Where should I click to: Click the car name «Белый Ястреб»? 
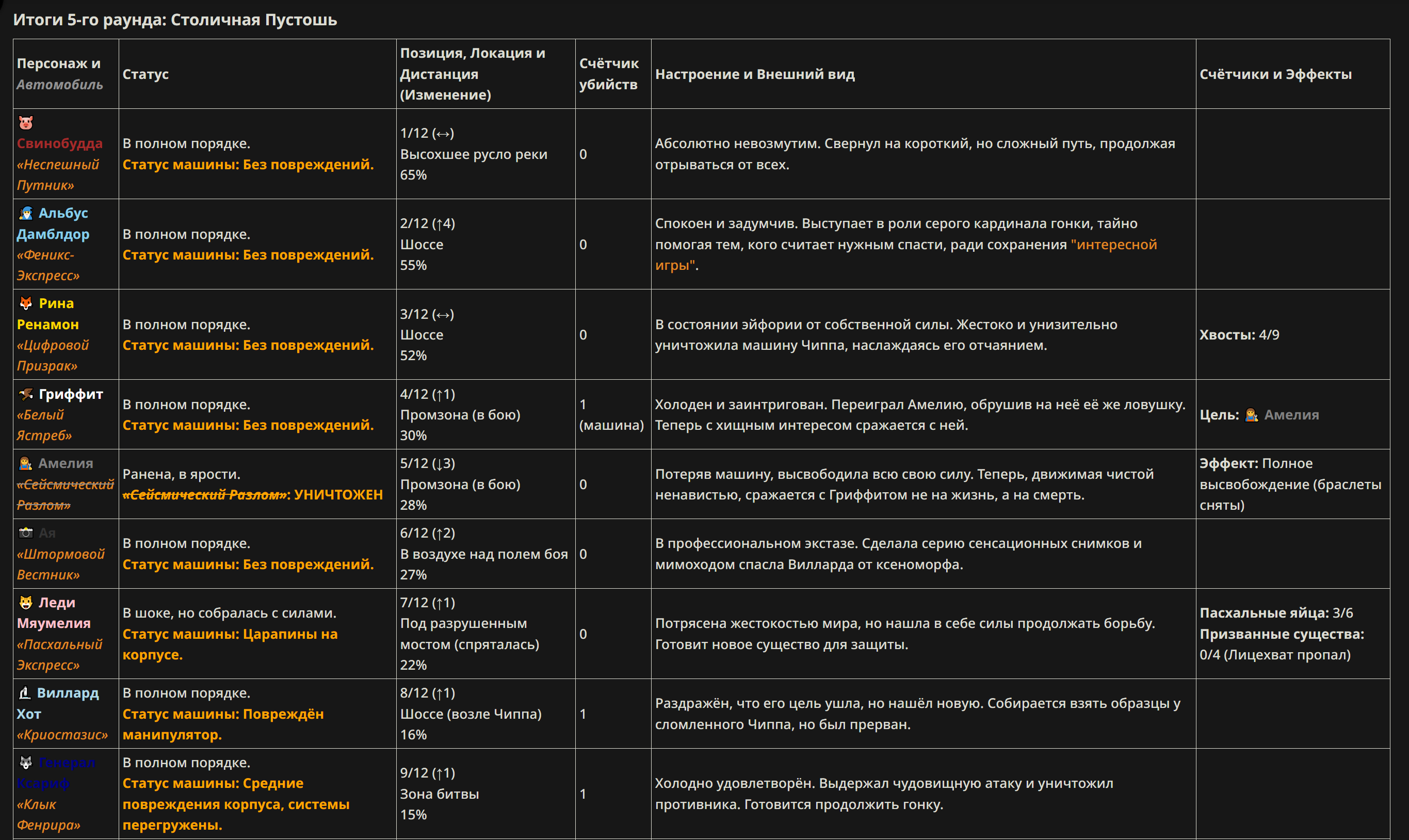pos(44,425)
